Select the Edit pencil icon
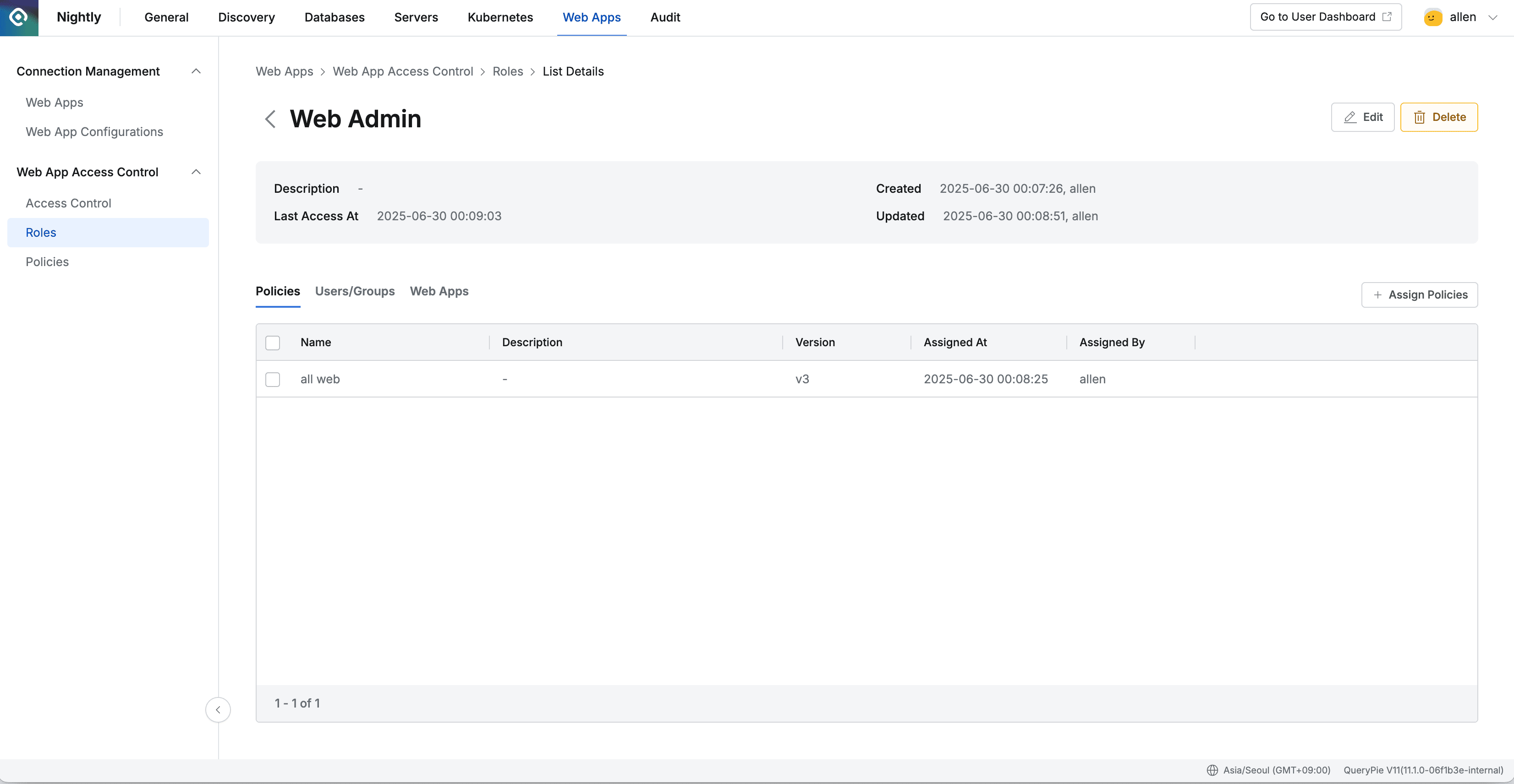The width and height of the screenshot is (1514, 784). pos(1350,117)
